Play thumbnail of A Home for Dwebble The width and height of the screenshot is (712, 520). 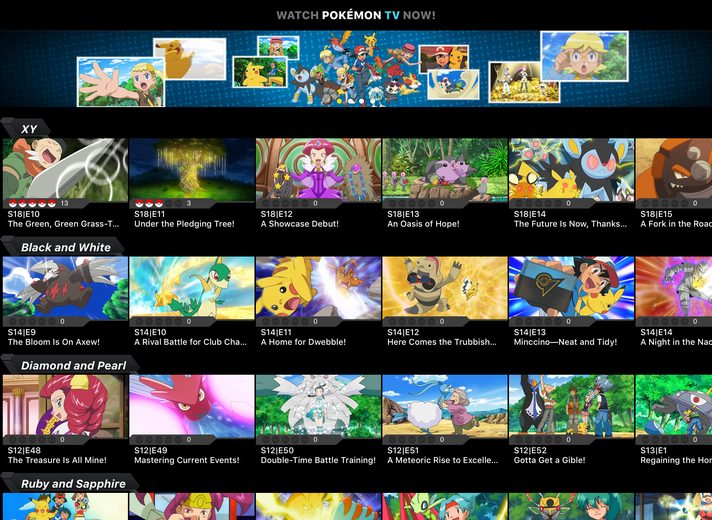tap(318, 288)
